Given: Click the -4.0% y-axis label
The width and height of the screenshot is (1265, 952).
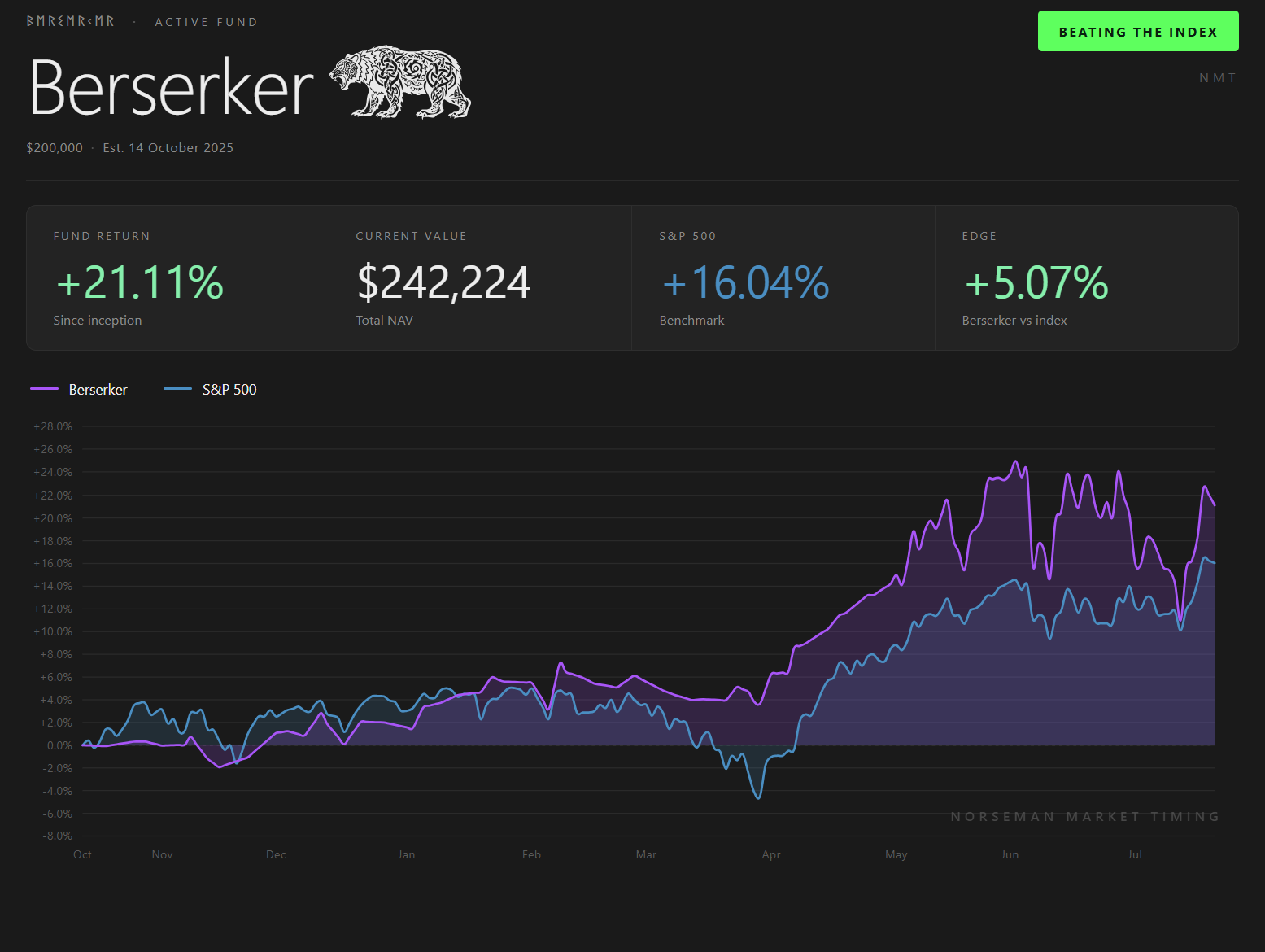Looking at the screenshot, I should coord(57,791).
